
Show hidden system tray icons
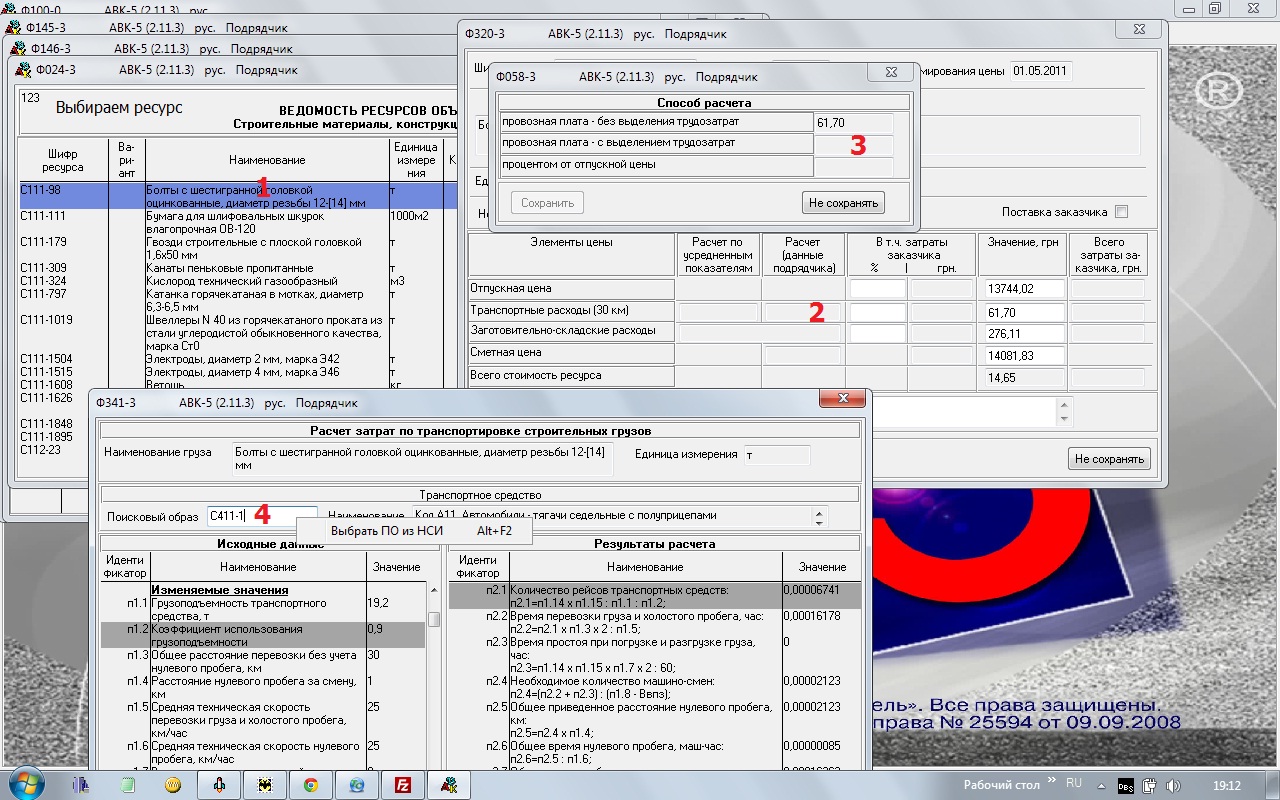pos(1099,785)
